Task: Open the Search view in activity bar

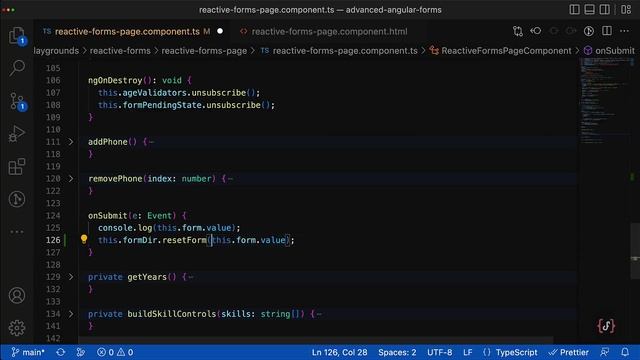Action: [17, 68]
